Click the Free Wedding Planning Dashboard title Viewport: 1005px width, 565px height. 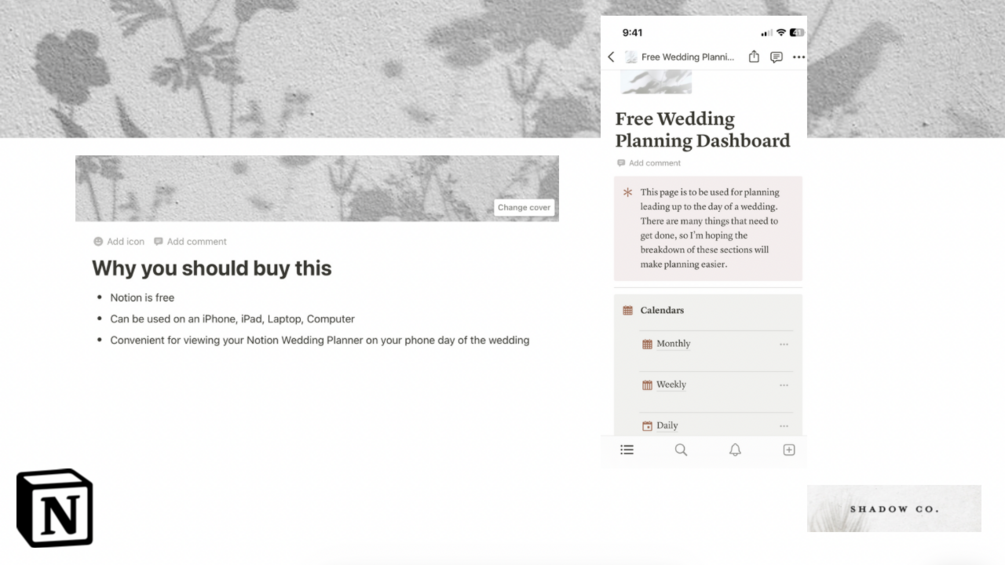click(702, 129)
